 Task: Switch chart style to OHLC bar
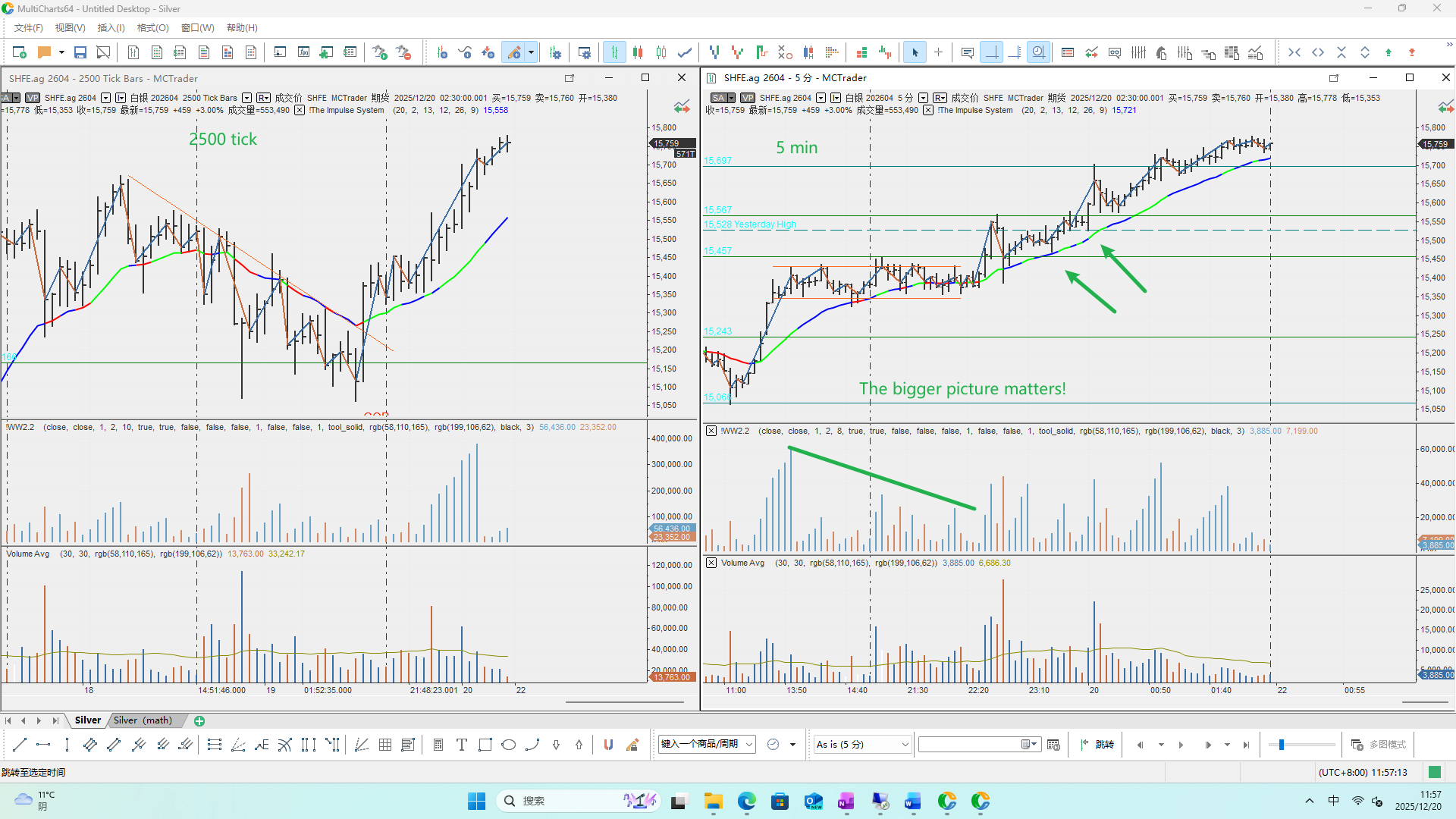click(614, 52)
